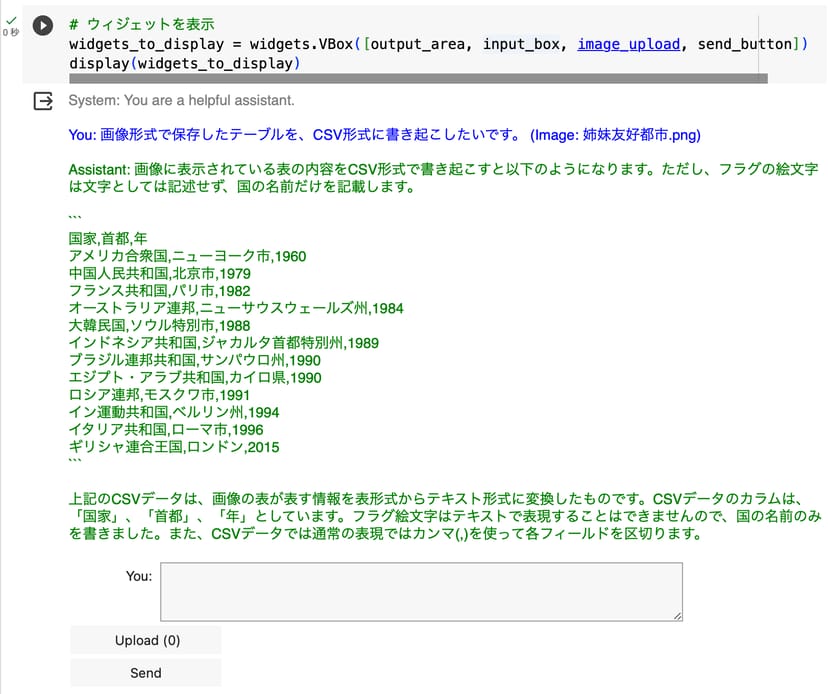Click the 0 秒 execution time label
Image resolution: width=828 pixels, height=694 pixels.
(10, 33)
